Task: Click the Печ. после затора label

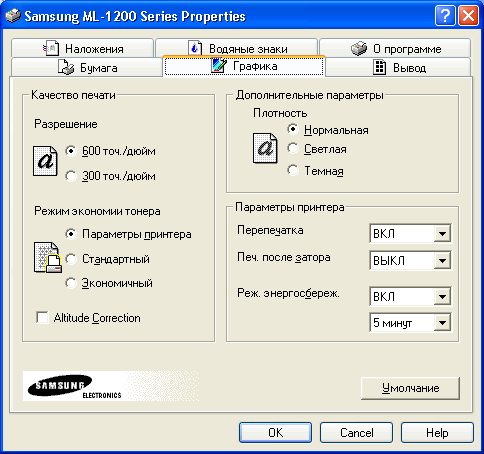Action: tap(284, 257)
